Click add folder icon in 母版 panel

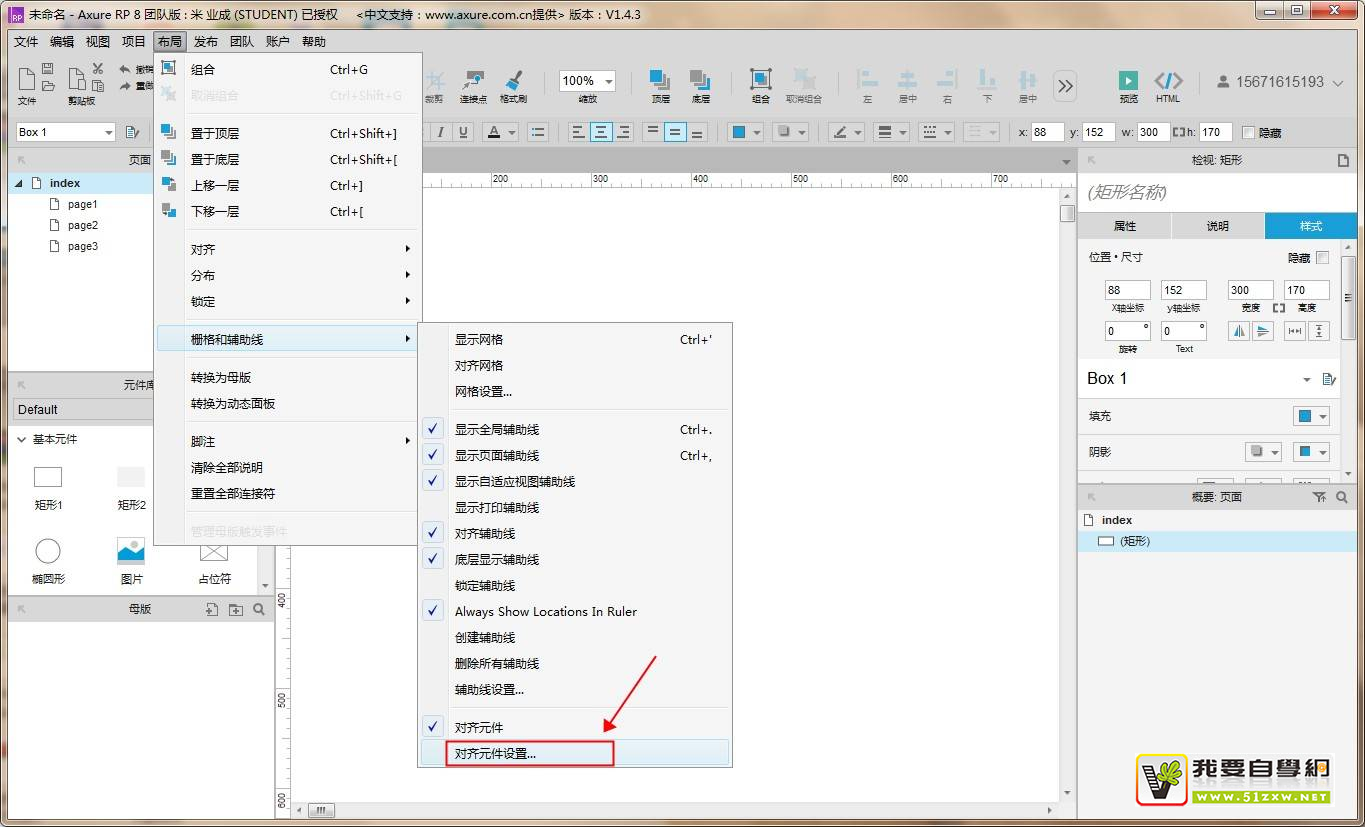[235, 609]
